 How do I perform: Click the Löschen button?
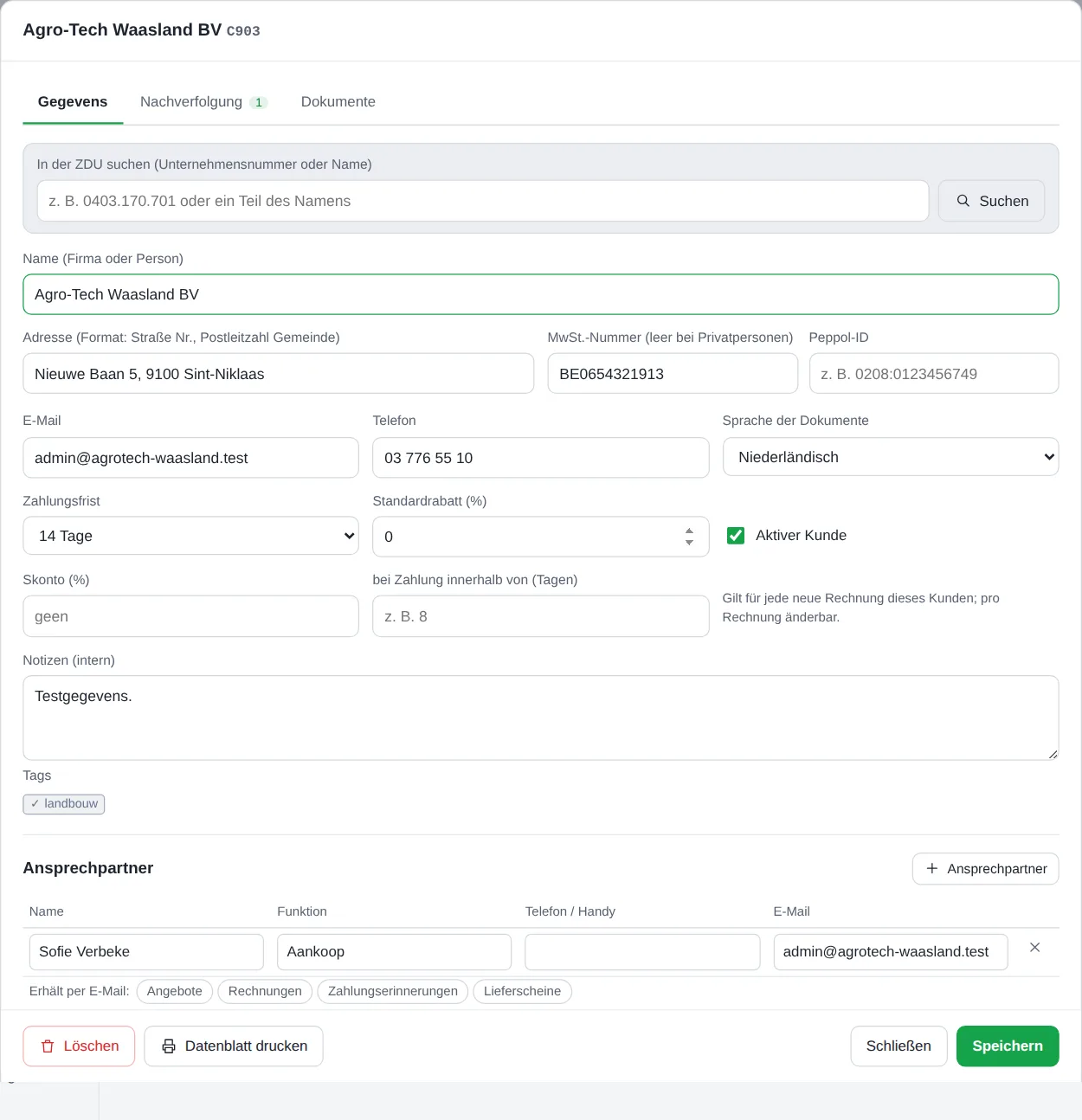pyautogui.click(x=80, y=1046)
